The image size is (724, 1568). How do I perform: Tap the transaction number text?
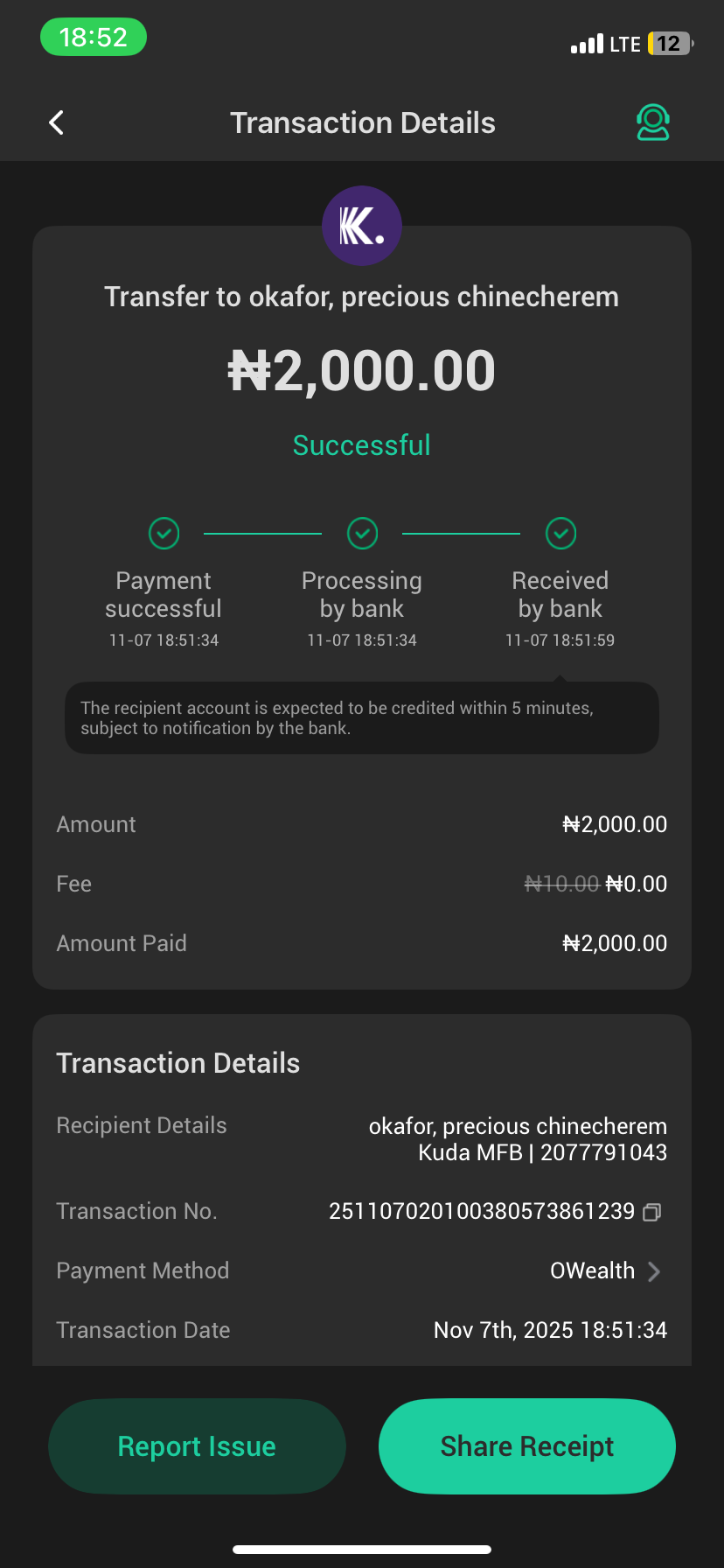[x=481, y=1212]
